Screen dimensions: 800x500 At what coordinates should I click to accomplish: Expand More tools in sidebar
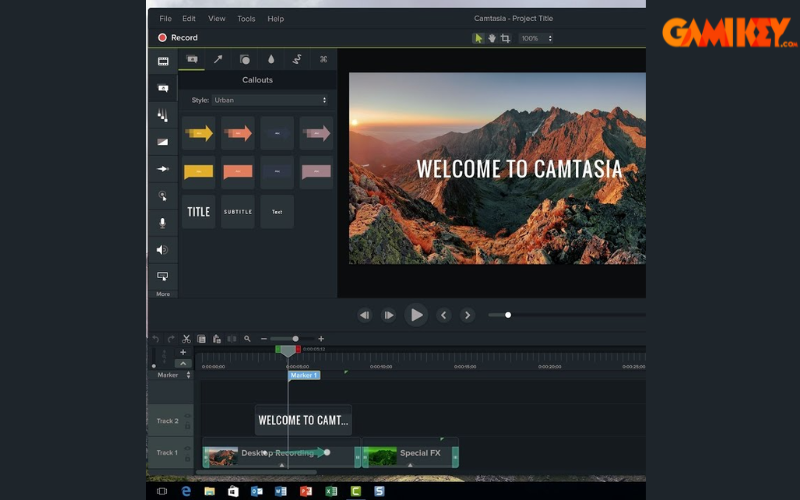(163, 294)
